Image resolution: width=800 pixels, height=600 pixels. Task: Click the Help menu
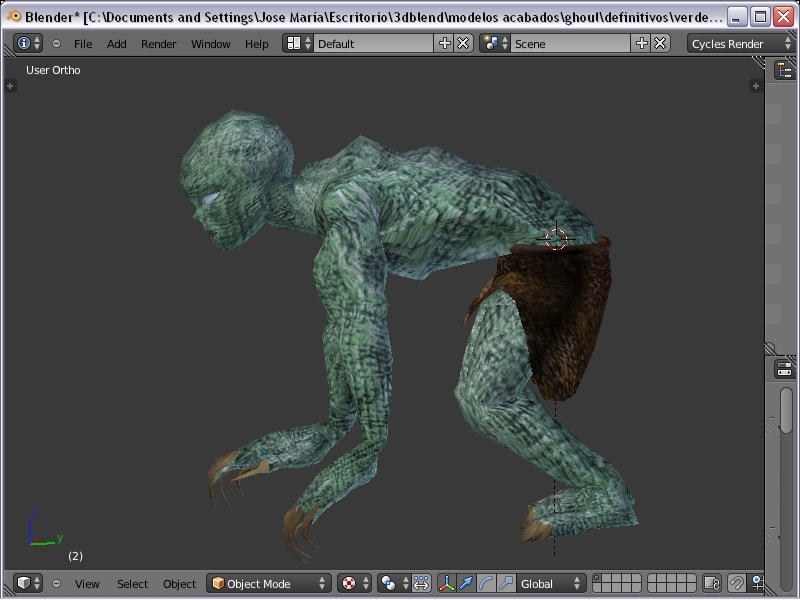pos(257,44)
